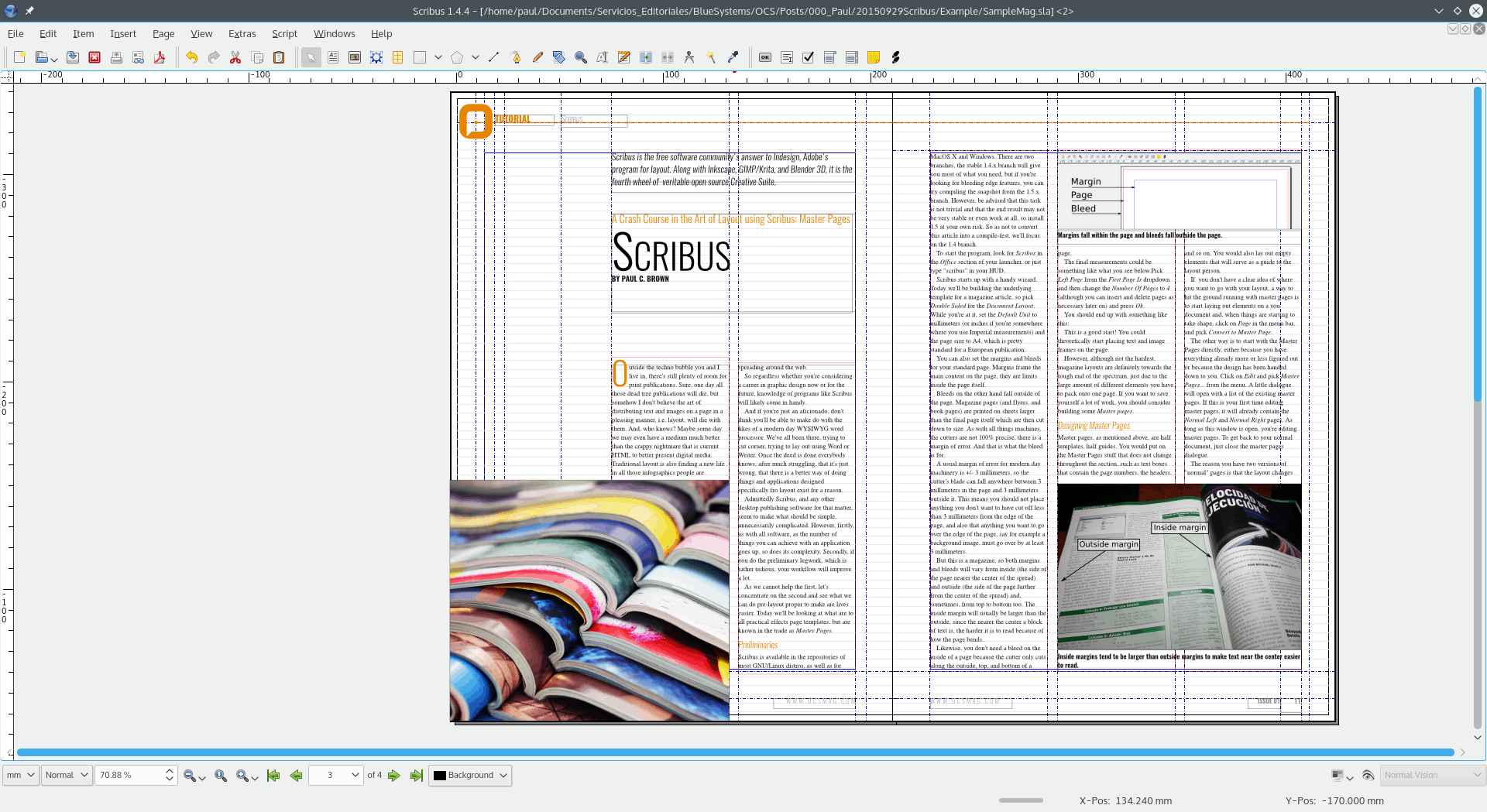Open the page number 3 dropdown
1487x812 pixels.
tap(335, 775)
